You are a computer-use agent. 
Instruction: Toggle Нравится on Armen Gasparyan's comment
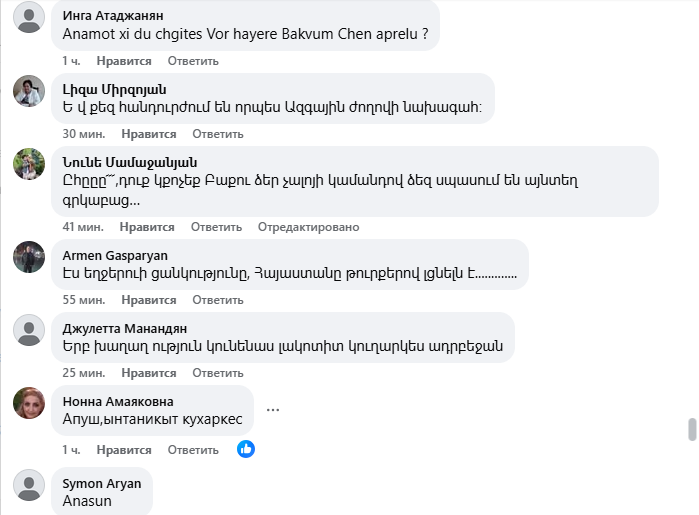click(148, 300)
